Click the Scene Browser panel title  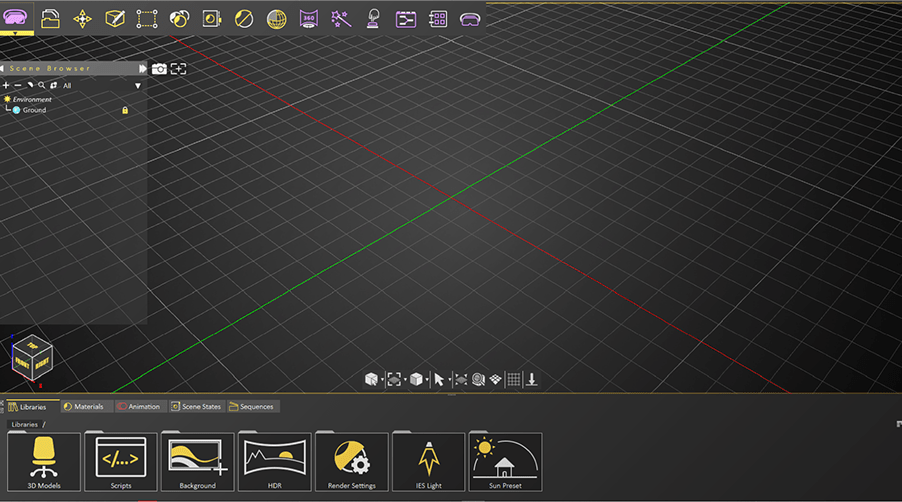click(x=50, y=68)
